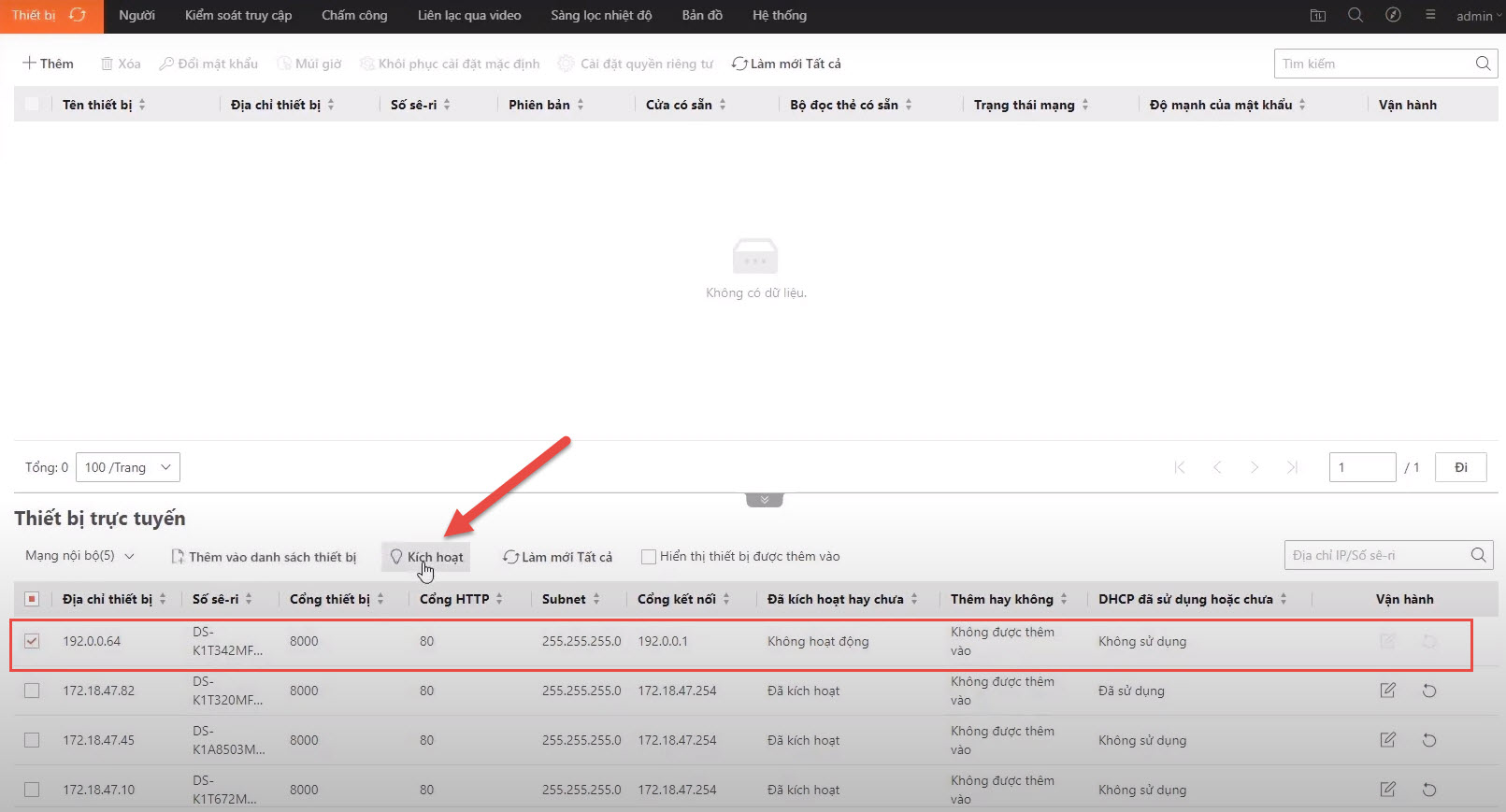
Task: Click the reset icon for device 172.18.47.45
Action: click(x=1428, y=740)
